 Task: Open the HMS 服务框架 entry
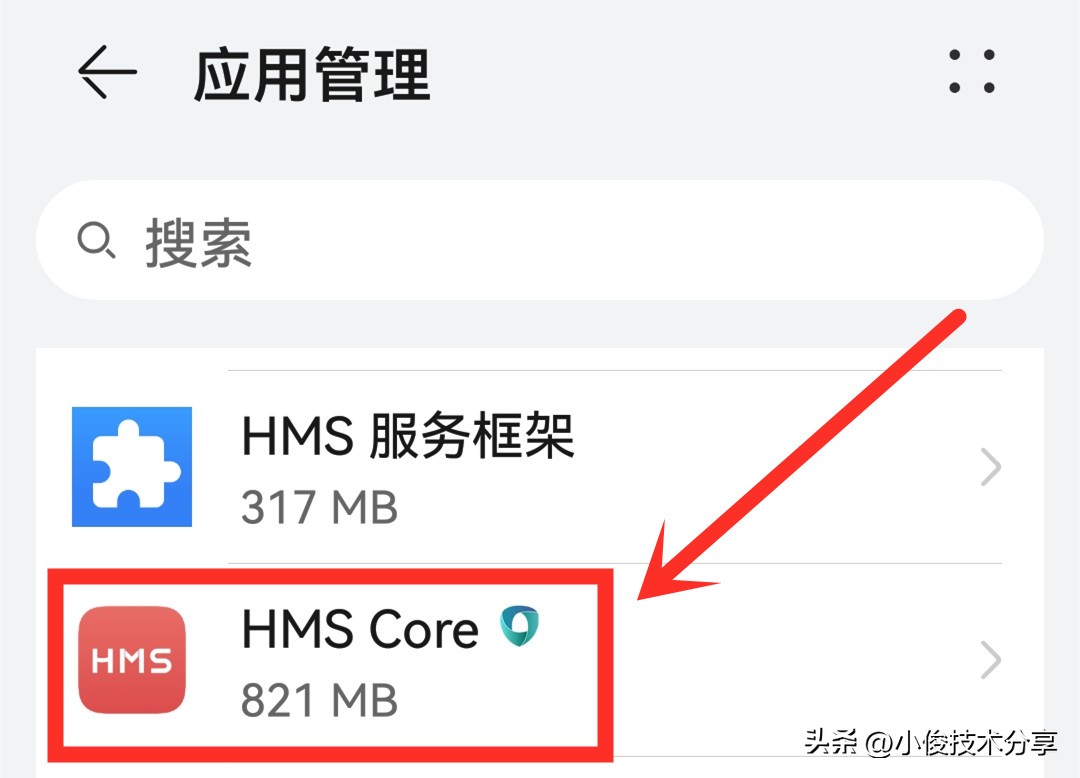(540, 467)
